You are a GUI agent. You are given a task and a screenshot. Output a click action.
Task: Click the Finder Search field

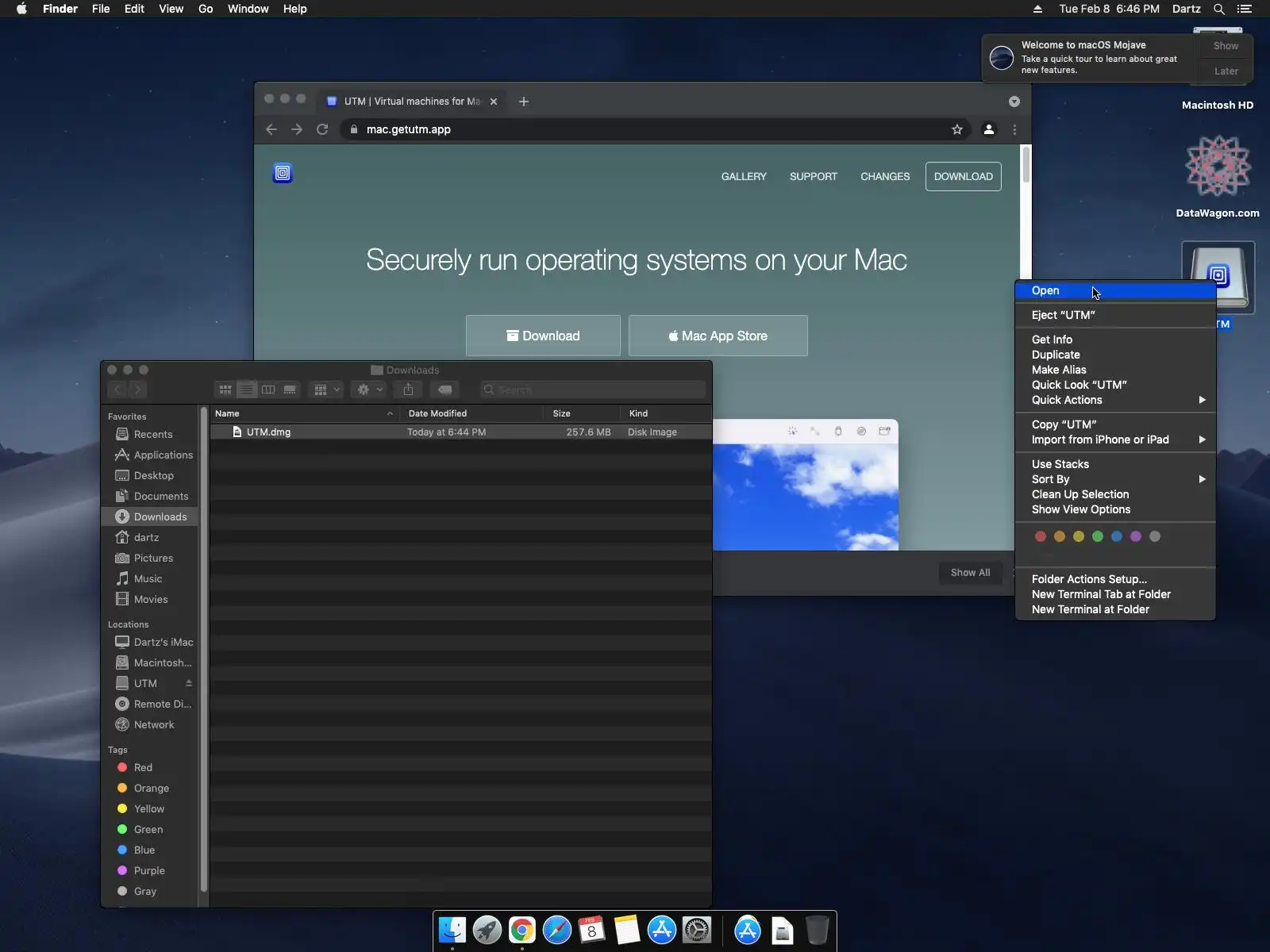coord(592,390)
